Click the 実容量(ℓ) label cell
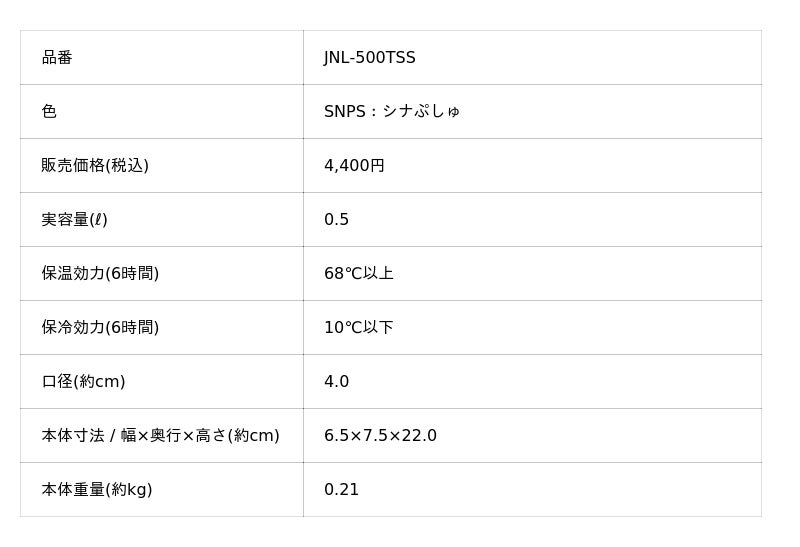Image resolution: width=800 pixels, height=547 pixels. pyautogui.click(x=74, y=220)
